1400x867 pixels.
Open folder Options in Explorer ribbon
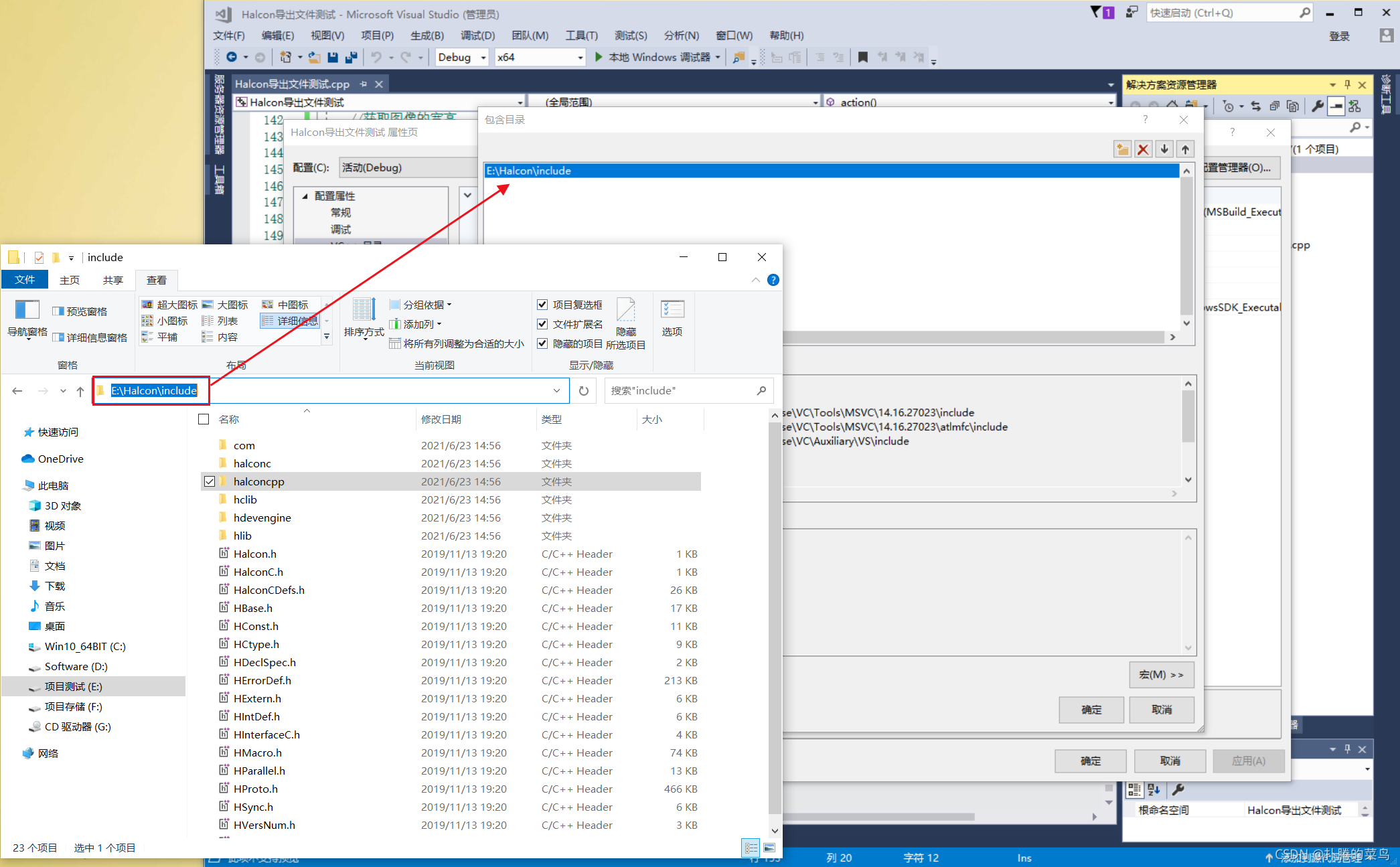pos(672,319)
